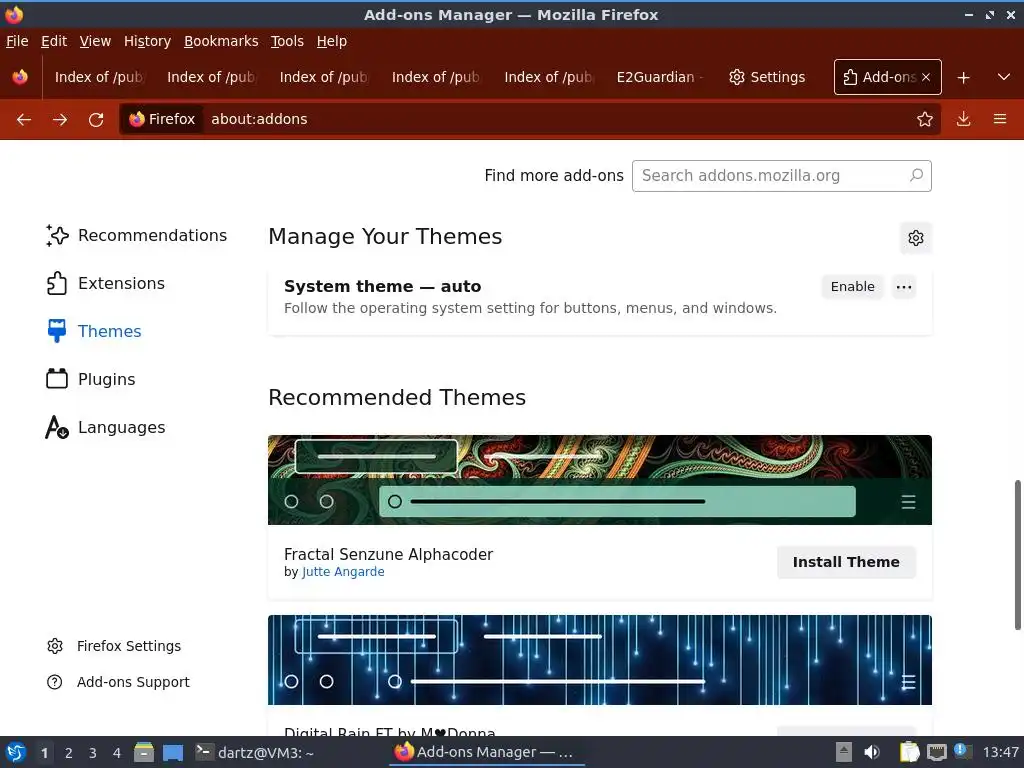
Task: Click the page vertical scrollbar thumb
Action: point(1017,555)
